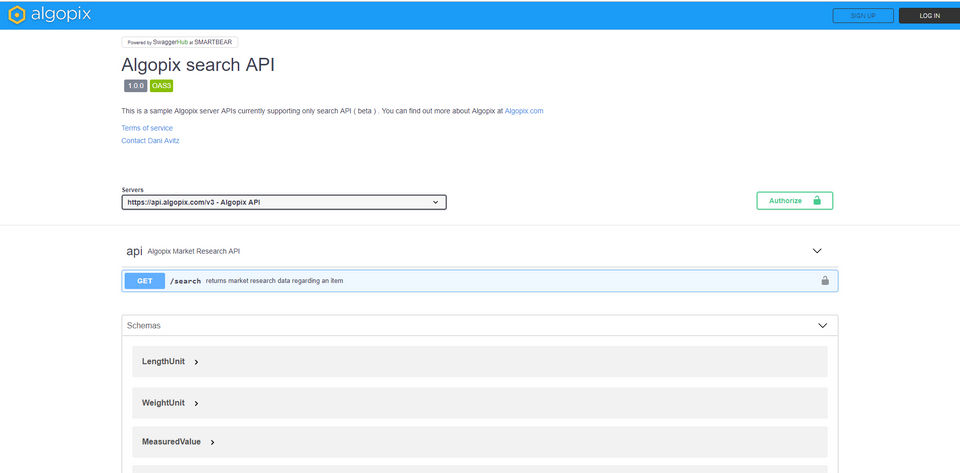Click the api tag title

pos(134,251)
